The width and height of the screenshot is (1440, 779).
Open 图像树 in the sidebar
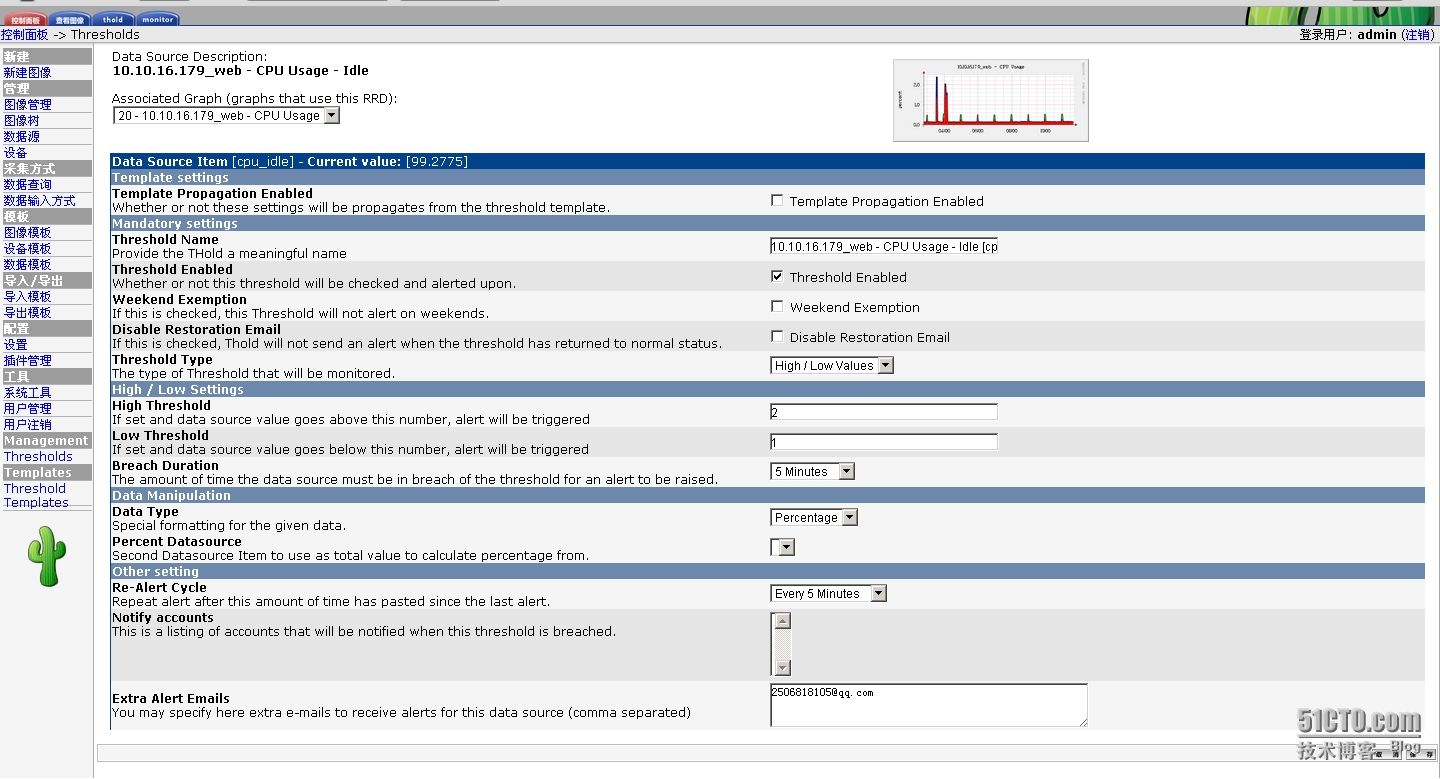click(x=21, y=120)
